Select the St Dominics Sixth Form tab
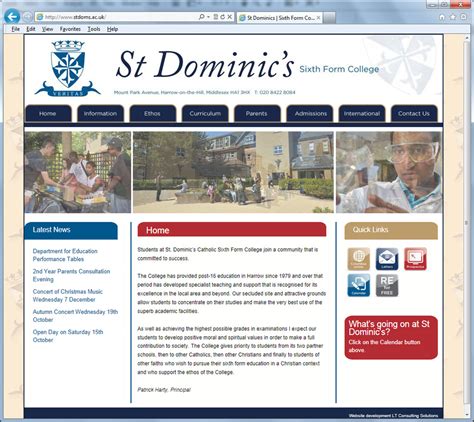 (279, 18)
